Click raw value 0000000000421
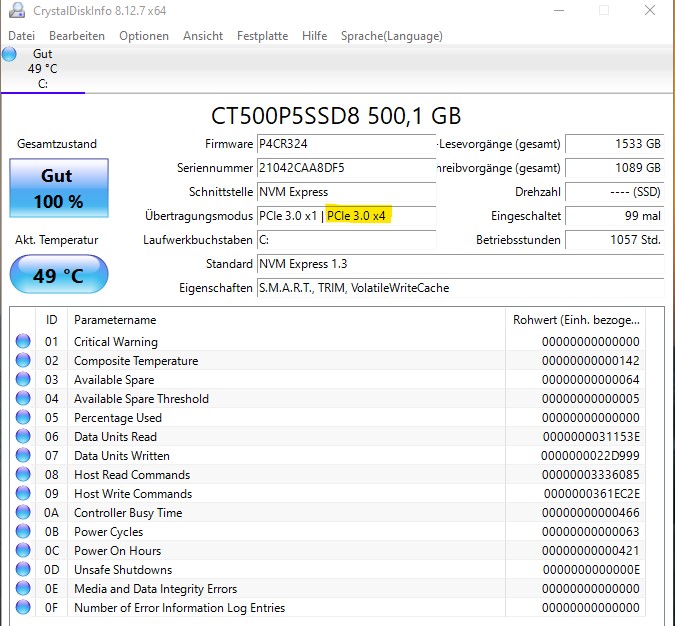Screen dimensions: 675x626 (x=591, y=551)
